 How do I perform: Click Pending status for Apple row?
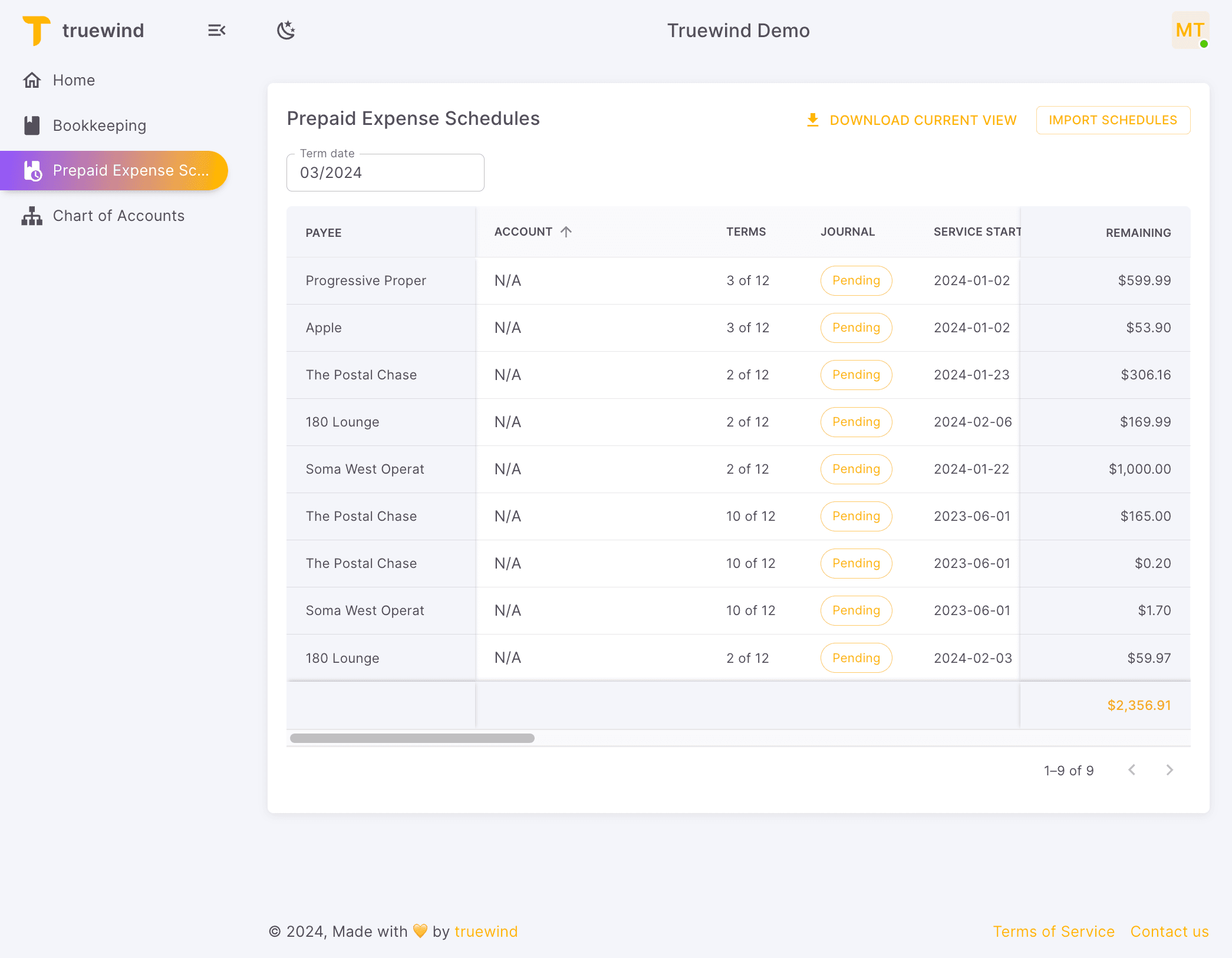(x=856, y=328)
